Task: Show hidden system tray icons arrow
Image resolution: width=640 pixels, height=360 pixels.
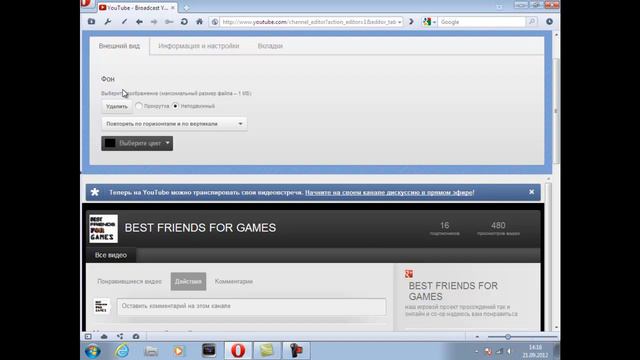Action: (476, 351)
